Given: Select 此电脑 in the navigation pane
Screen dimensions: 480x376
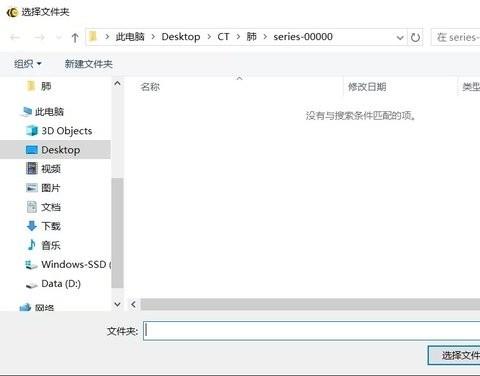Looking at the screenshot, I should [42, 111].
